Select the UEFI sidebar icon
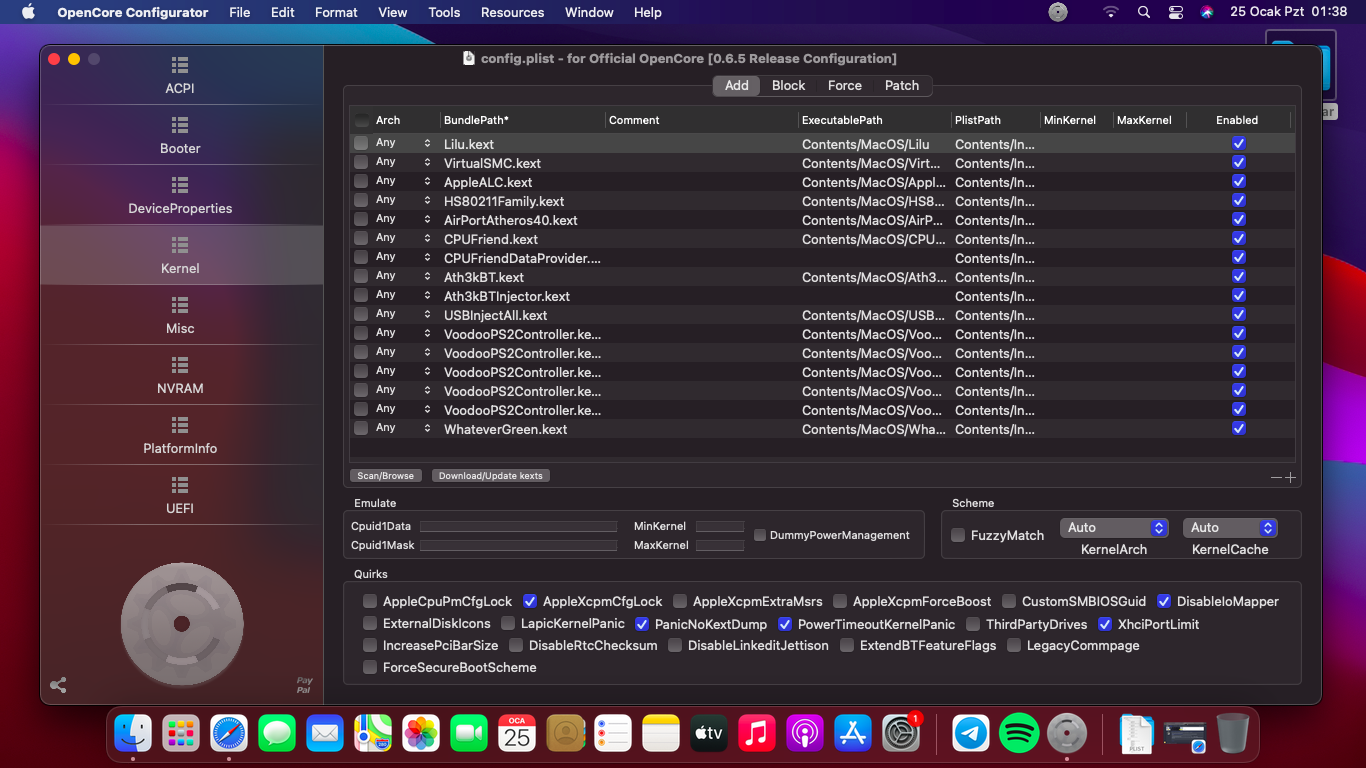Image resolution: width=1366 pixels, height=768 pixels. (180, 495)
